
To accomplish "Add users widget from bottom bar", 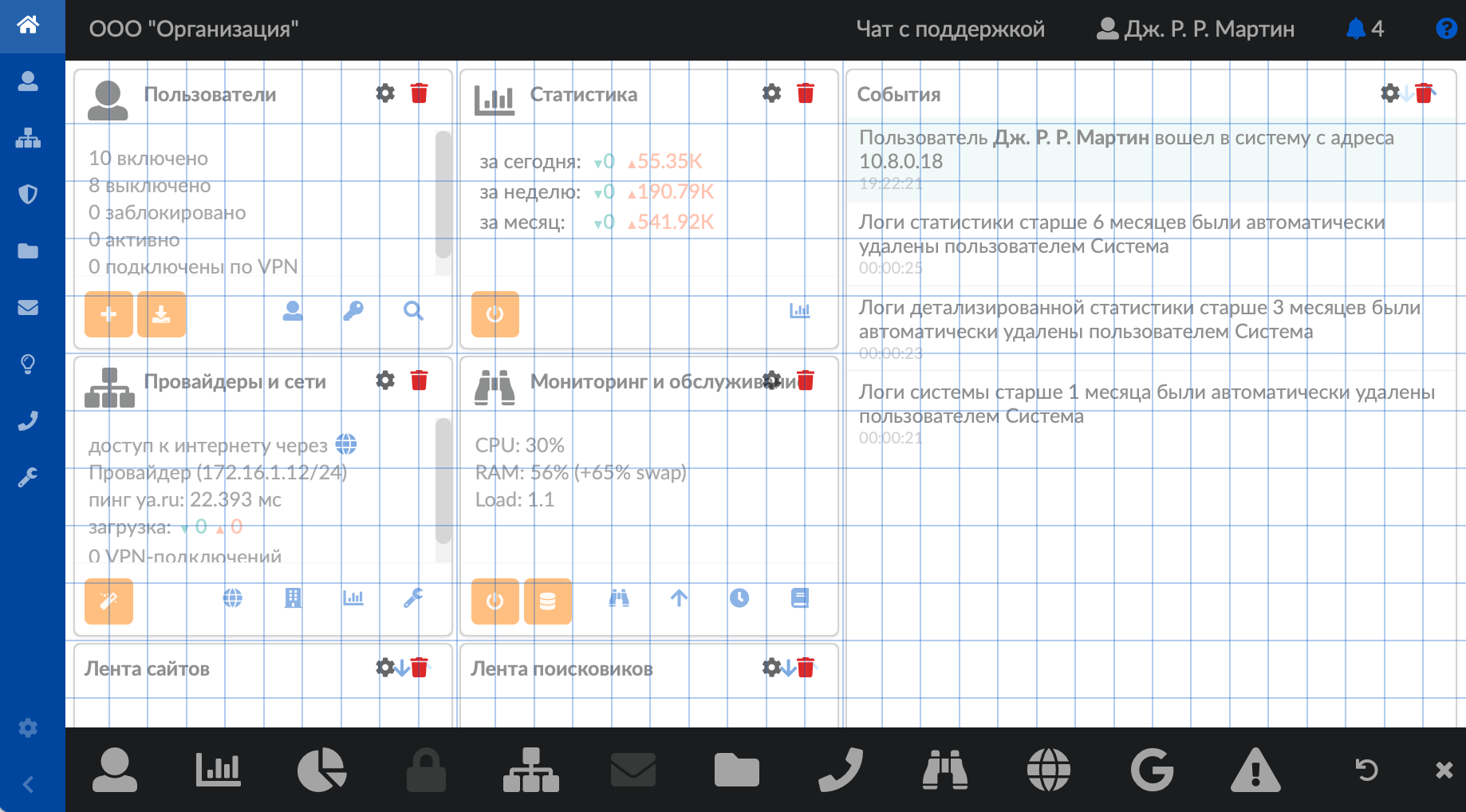I will coord(115,770).
